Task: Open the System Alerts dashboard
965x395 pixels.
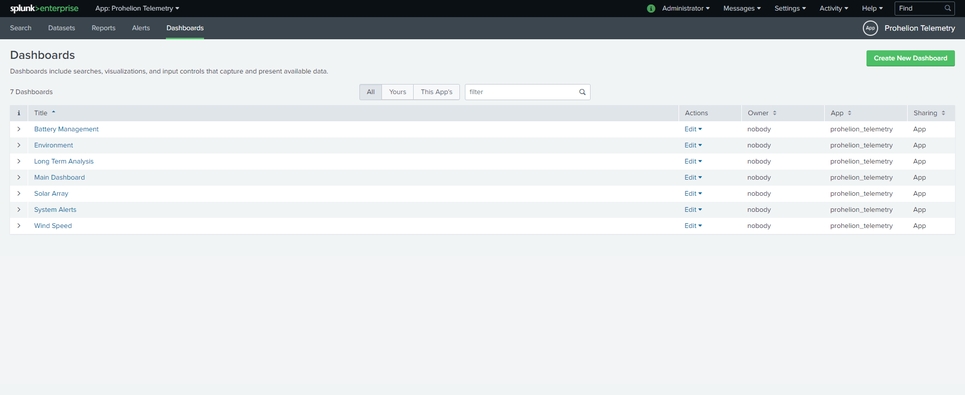Action: click(x=55, y=209)
